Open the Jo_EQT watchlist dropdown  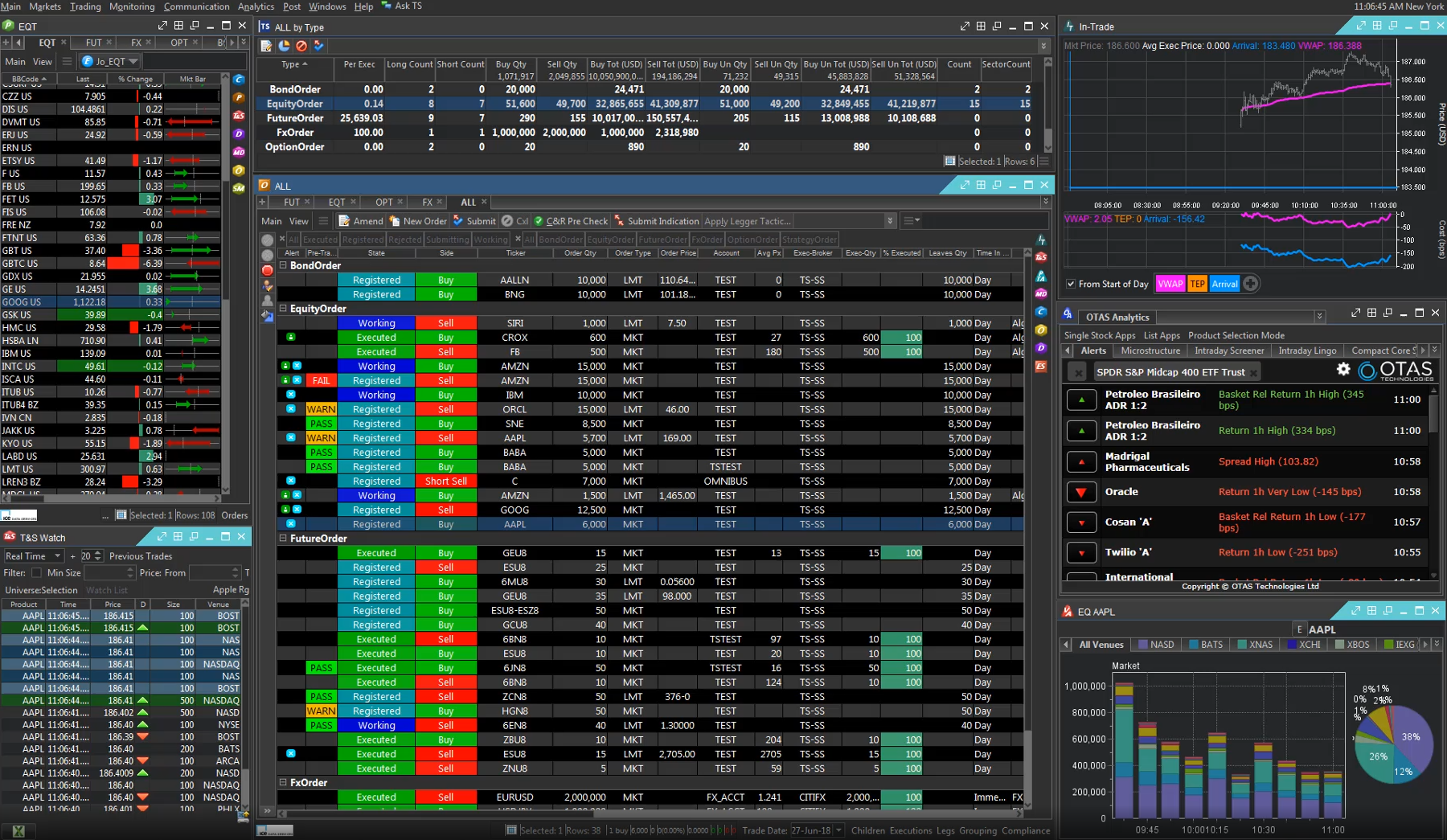click(x=133, y=61)
